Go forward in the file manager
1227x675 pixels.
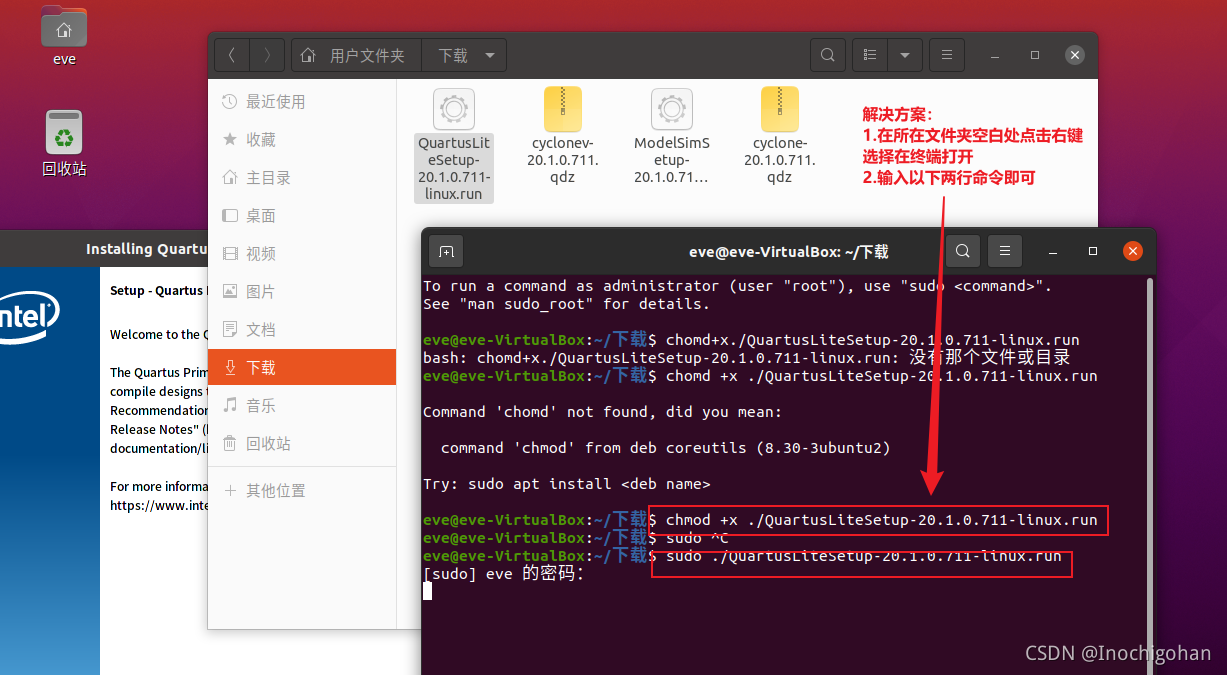tap(267, 55)
